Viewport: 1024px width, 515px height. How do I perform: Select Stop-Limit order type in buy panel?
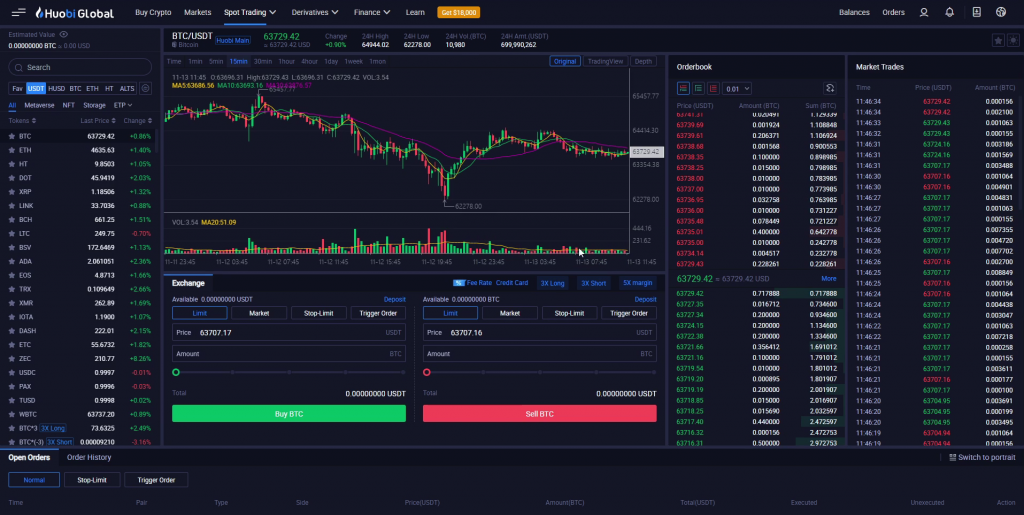coord(318,313)
